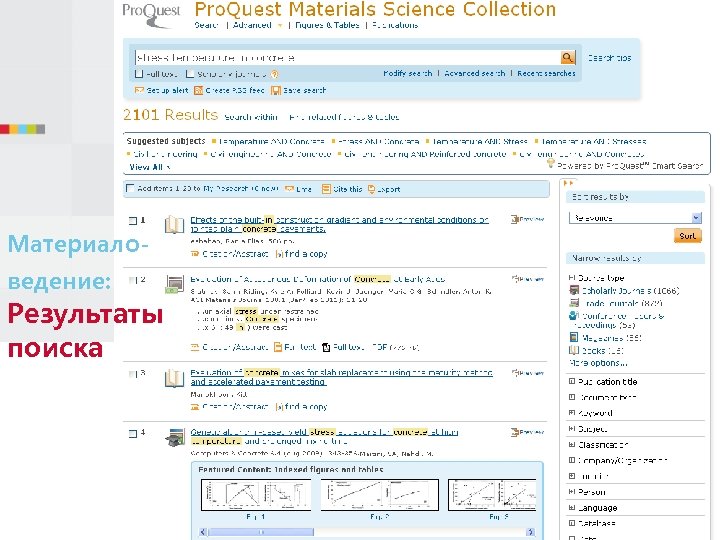Tick the checkbox for result 4
Viewport: 720px width, 540px height.
(133, 433)
